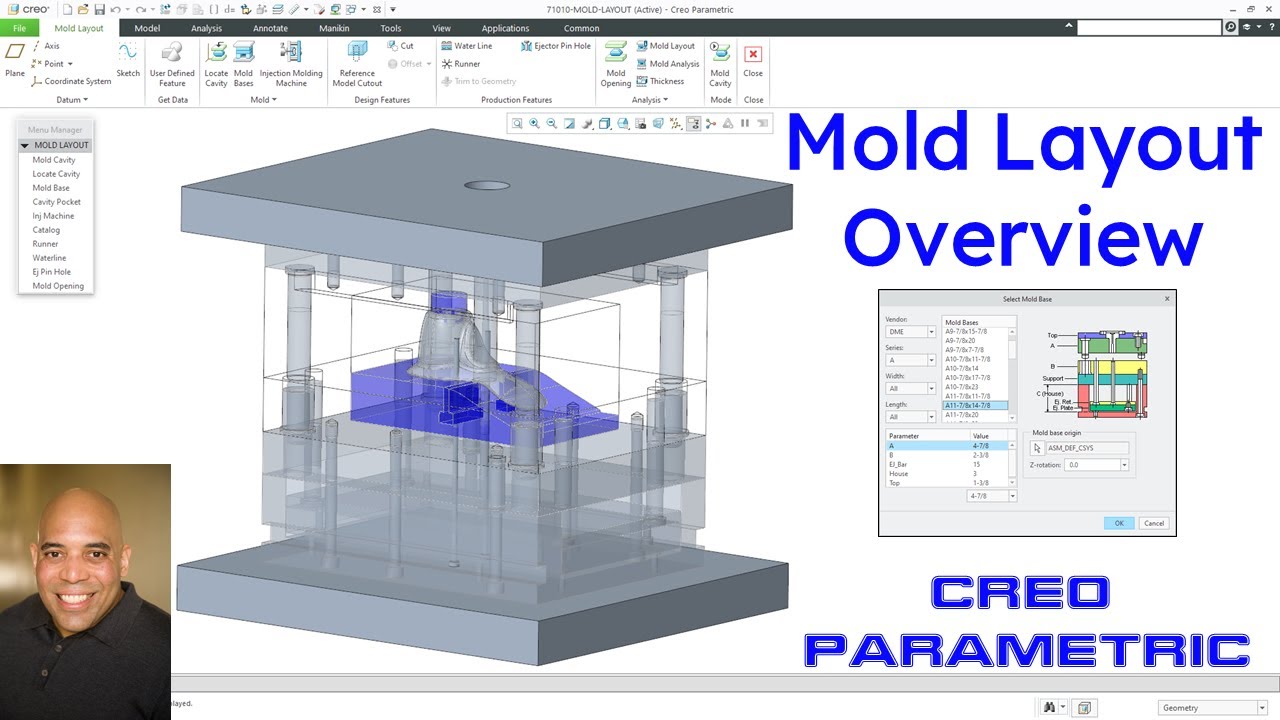This screenshot has height=720, width=1280.
Task: Choose Reference Model Cutout
Action: [357, 64]
